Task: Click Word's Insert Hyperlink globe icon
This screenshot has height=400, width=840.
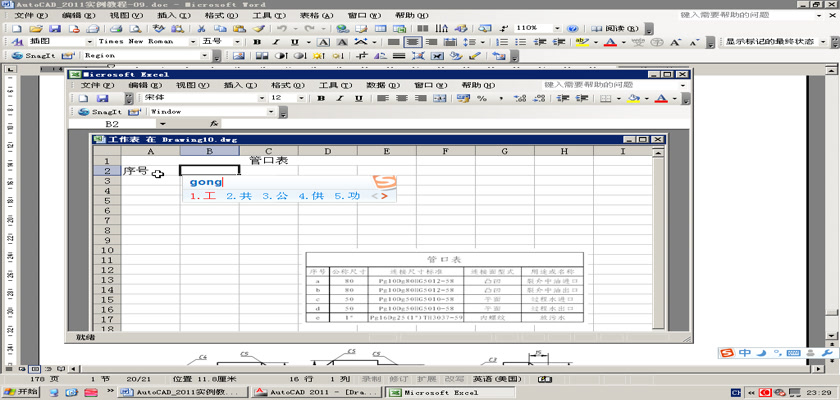Action: [x=341, y=28]
